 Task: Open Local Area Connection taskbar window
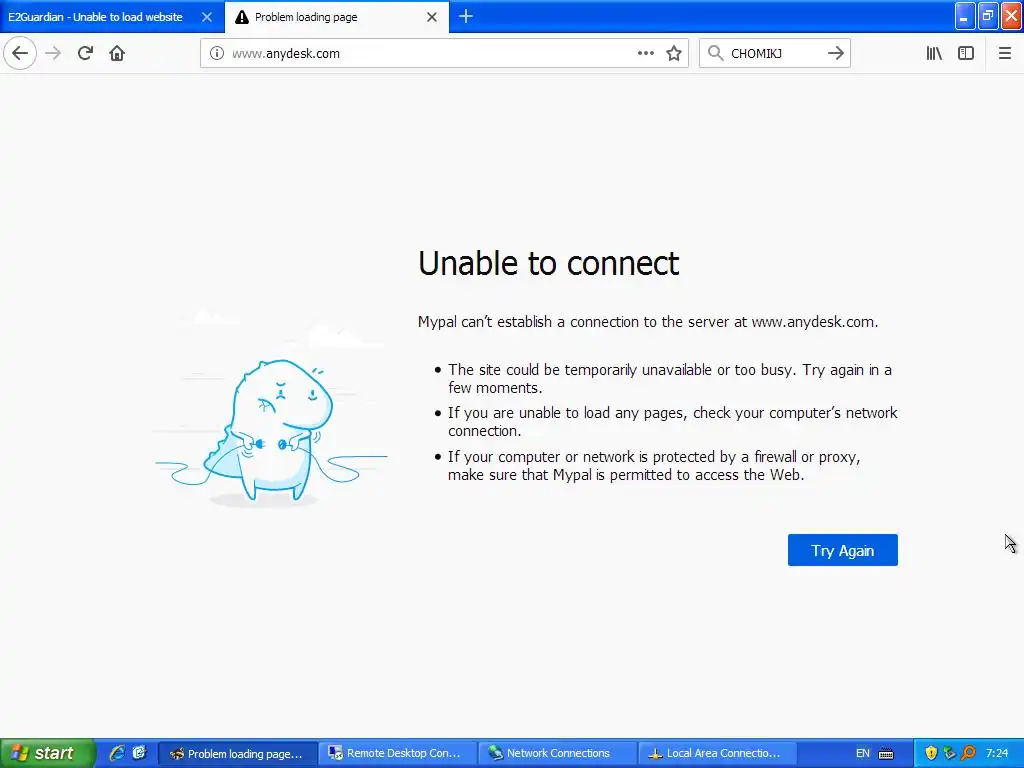coord(717,753)
